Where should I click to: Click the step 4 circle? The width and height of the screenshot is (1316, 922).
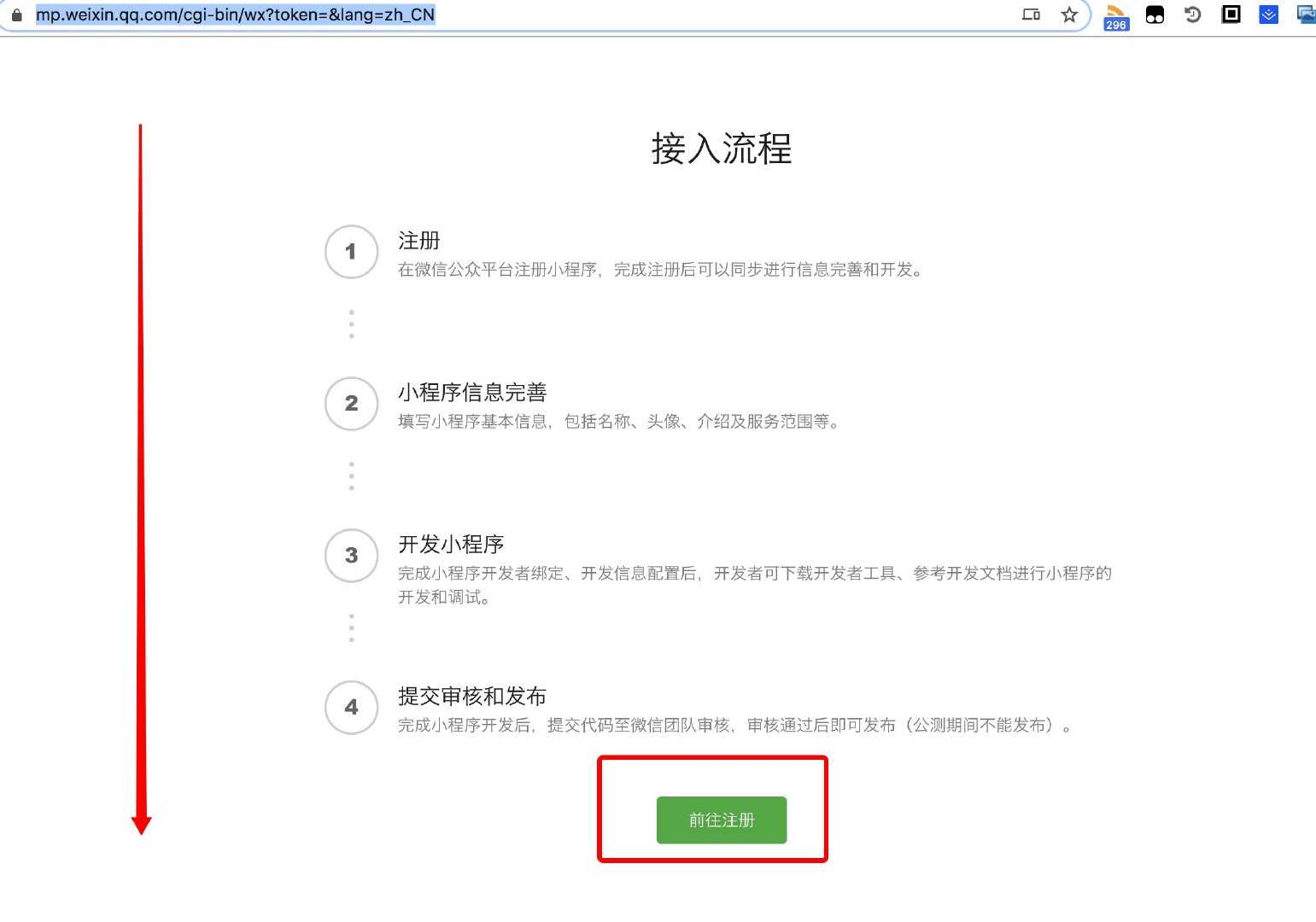point(351,708)
